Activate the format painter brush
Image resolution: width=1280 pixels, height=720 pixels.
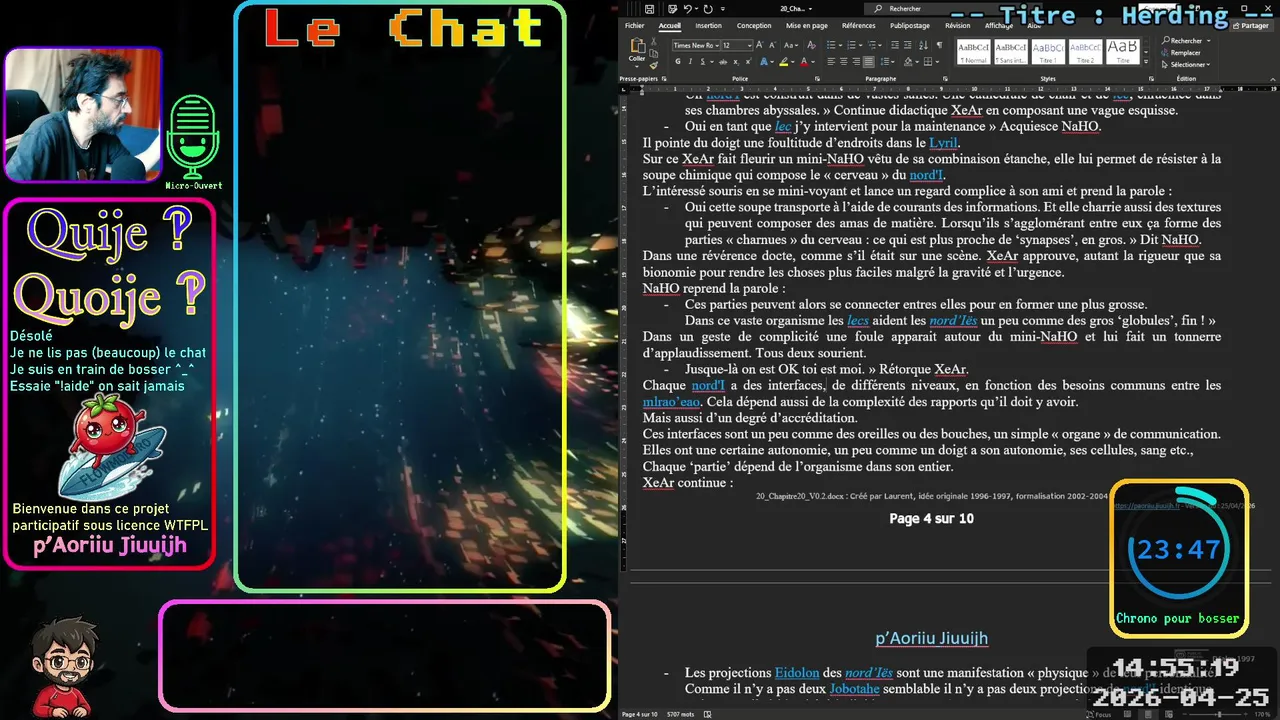pos(653,65)
